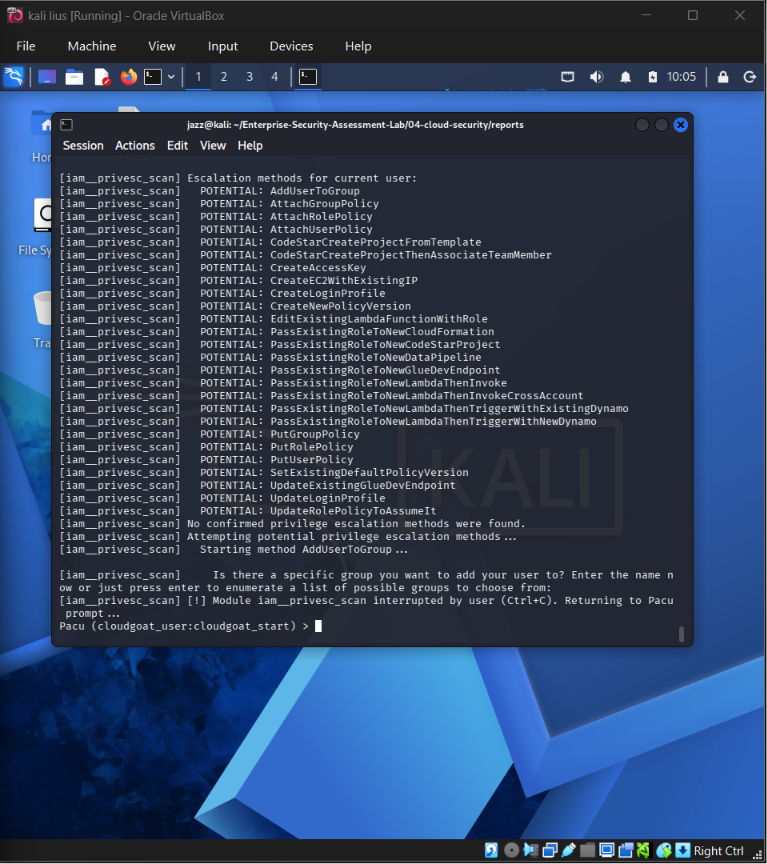Expand the terminal launcher dropdown arrow
Viewport: 767px width, 864px height.
tap(171, 77)
